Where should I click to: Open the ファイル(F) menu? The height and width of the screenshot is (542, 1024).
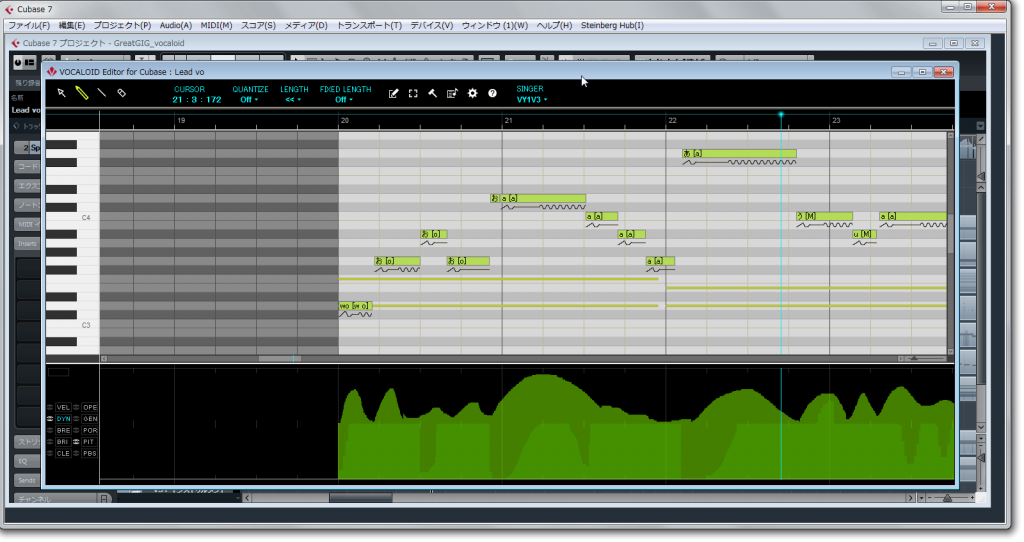pyautogui.click(x=29, y=25)
